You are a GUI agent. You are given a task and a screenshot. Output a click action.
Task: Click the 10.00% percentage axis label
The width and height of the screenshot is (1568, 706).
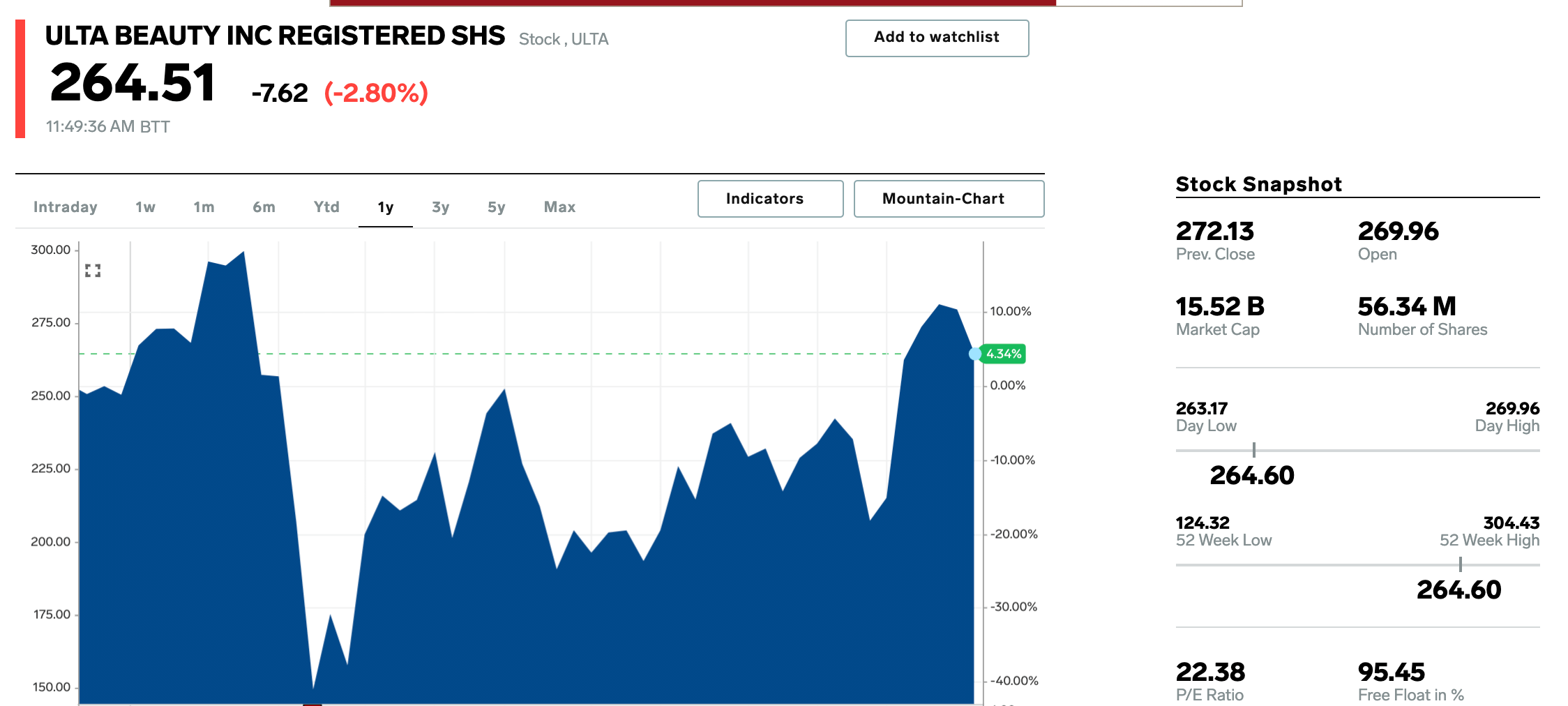[1011, 311]
